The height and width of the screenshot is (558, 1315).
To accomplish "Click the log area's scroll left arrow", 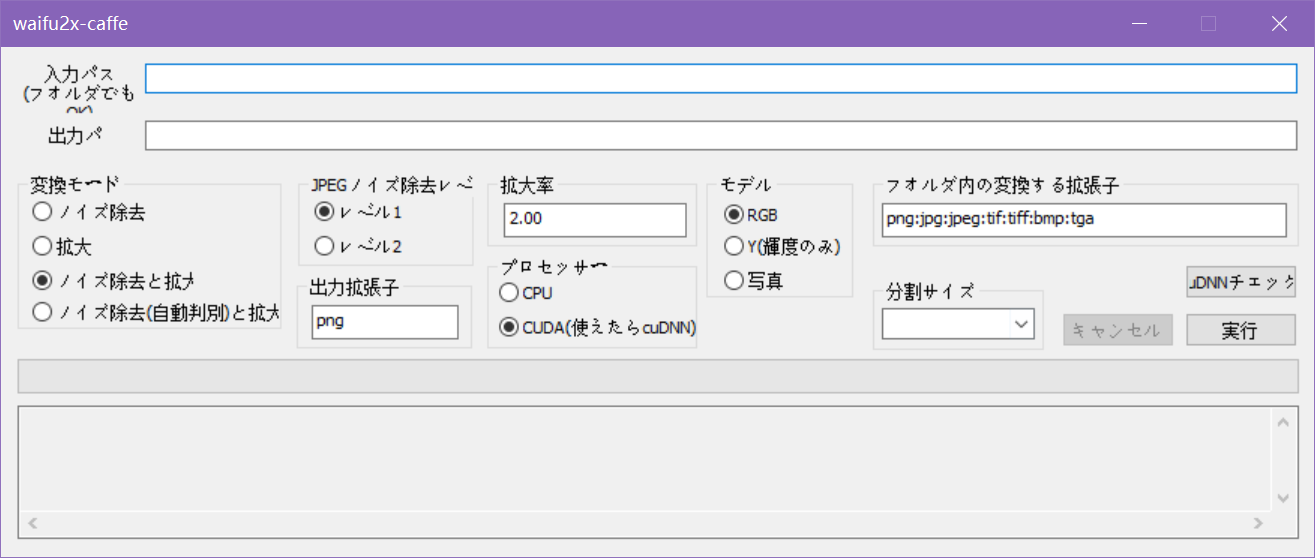I will tap(33, 523).
